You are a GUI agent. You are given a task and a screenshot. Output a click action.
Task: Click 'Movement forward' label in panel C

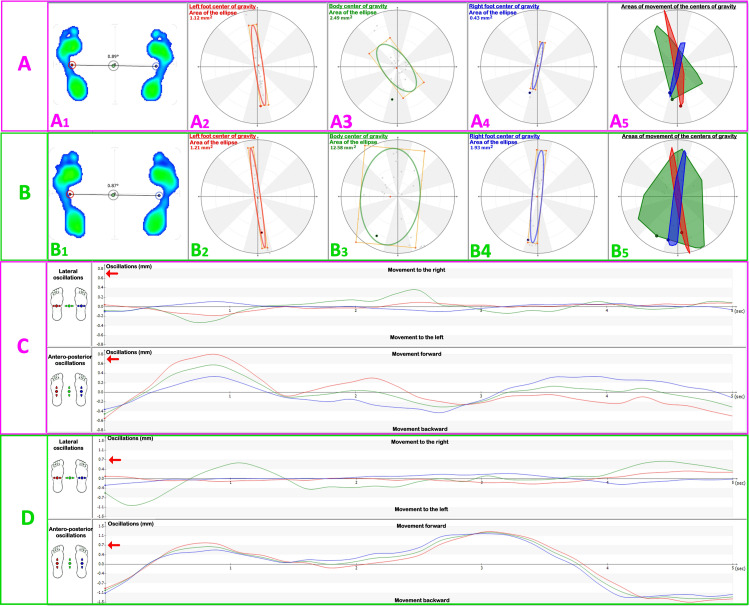click(416, 354)
